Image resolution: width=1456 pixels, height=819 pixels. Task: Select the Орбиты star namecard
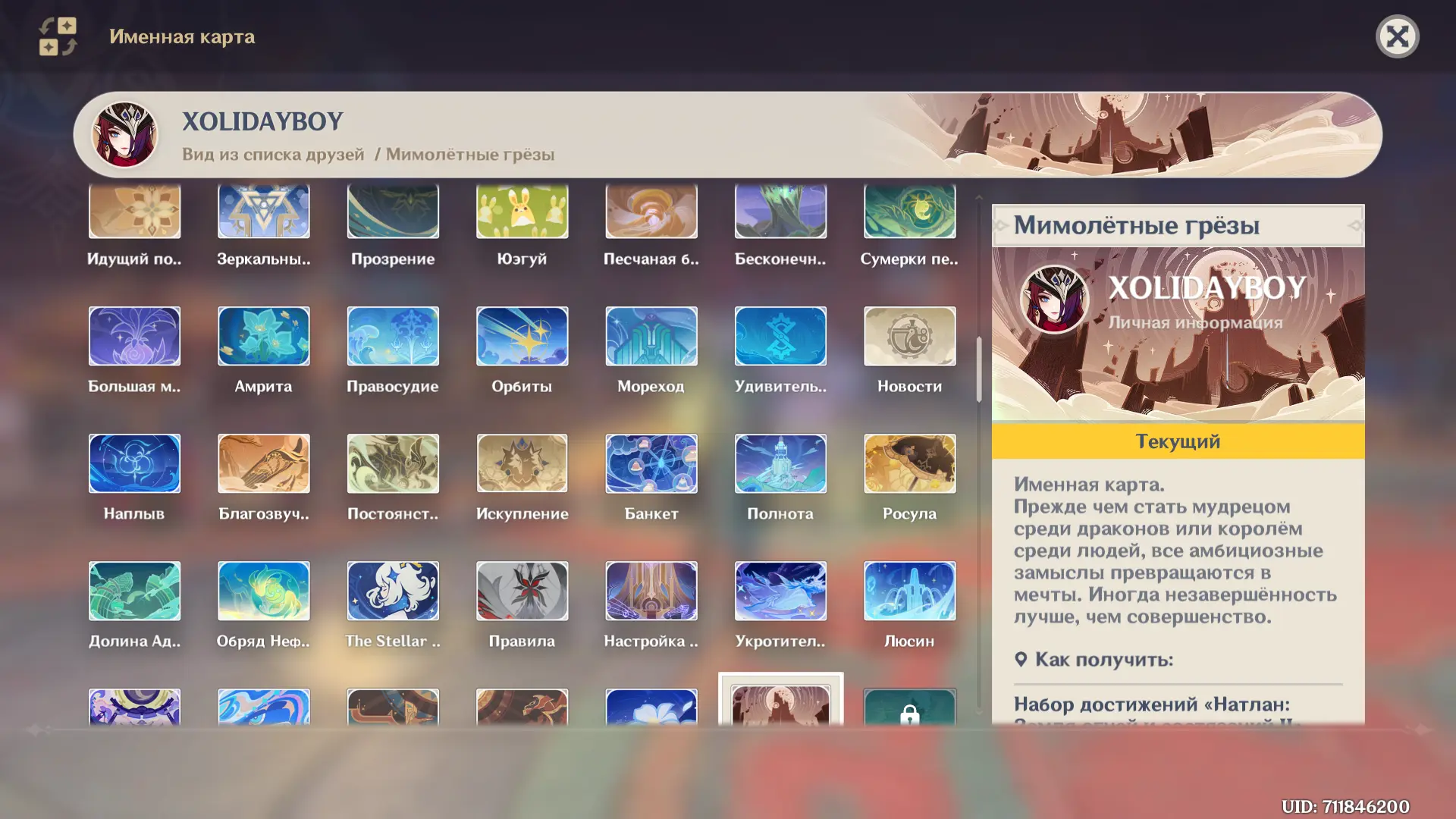pos(522,336)
